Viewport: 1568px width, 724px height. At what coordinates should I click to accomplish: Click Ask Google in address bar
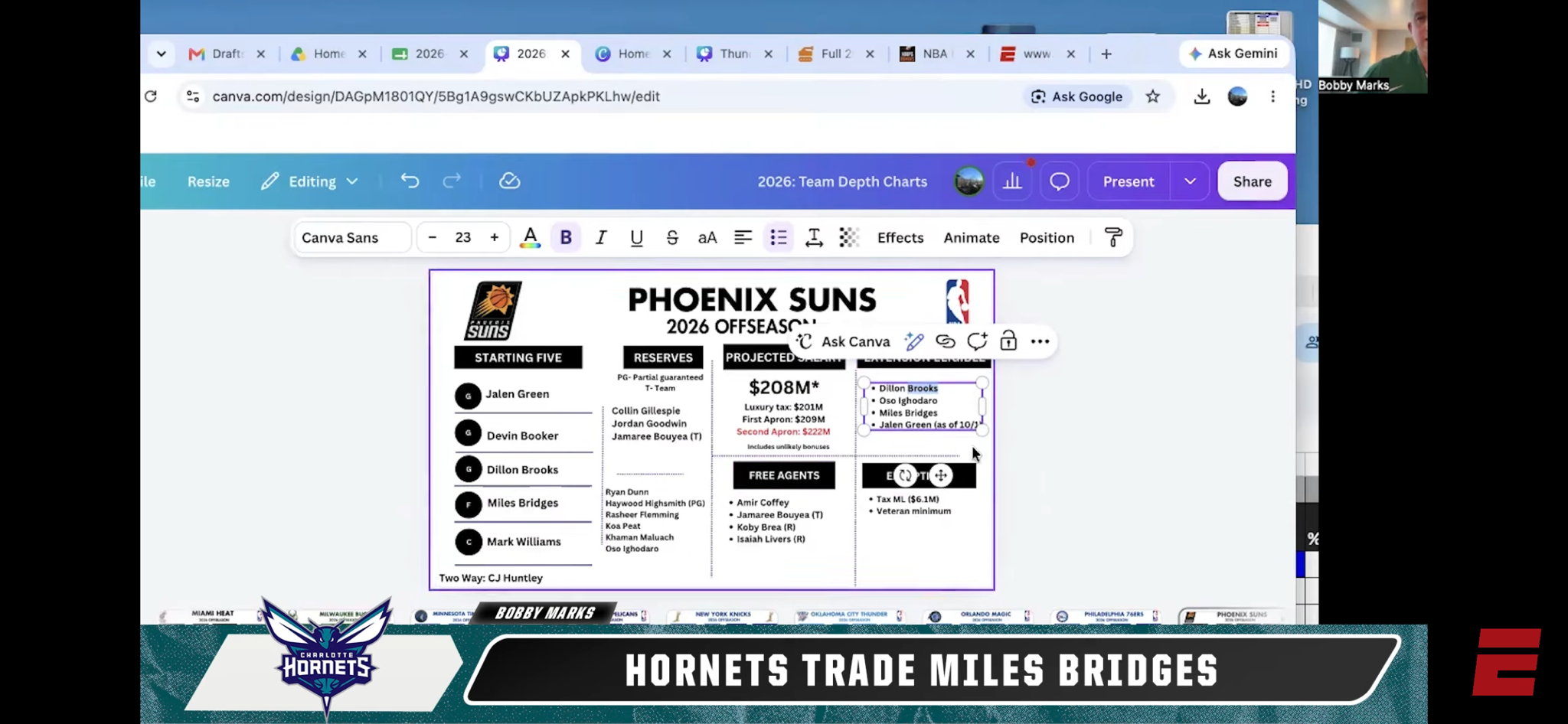pos(1076,96)
